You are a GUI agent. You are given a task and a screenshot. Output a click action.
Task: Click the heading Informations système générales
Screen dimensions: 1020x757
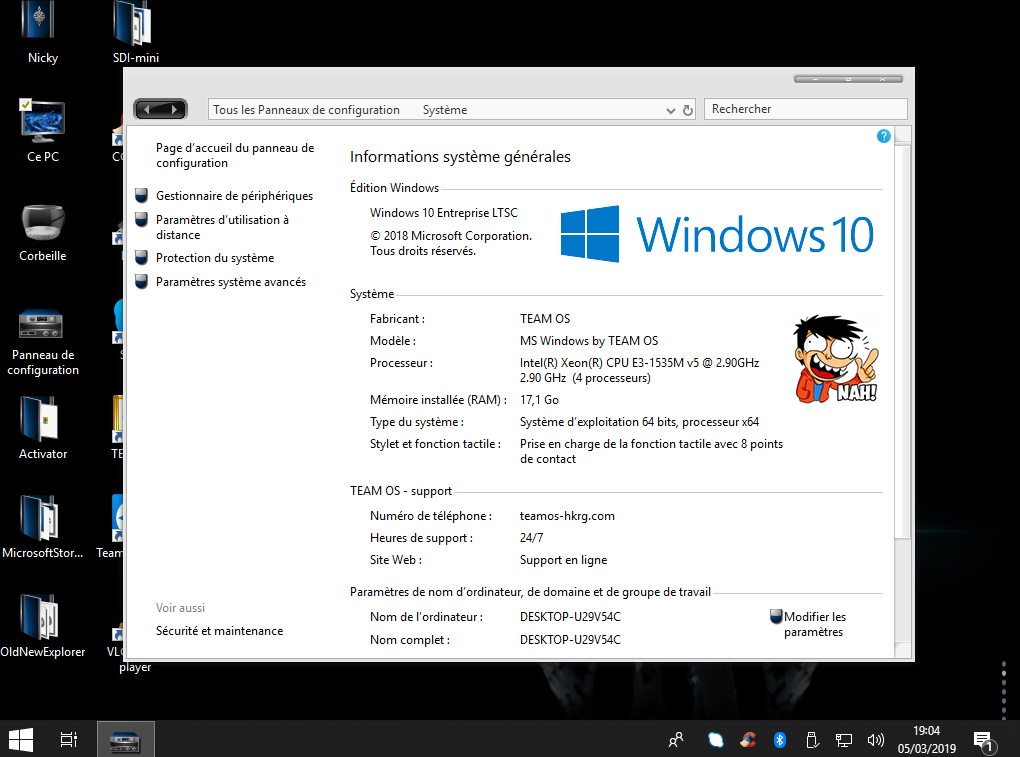[460, 157]
